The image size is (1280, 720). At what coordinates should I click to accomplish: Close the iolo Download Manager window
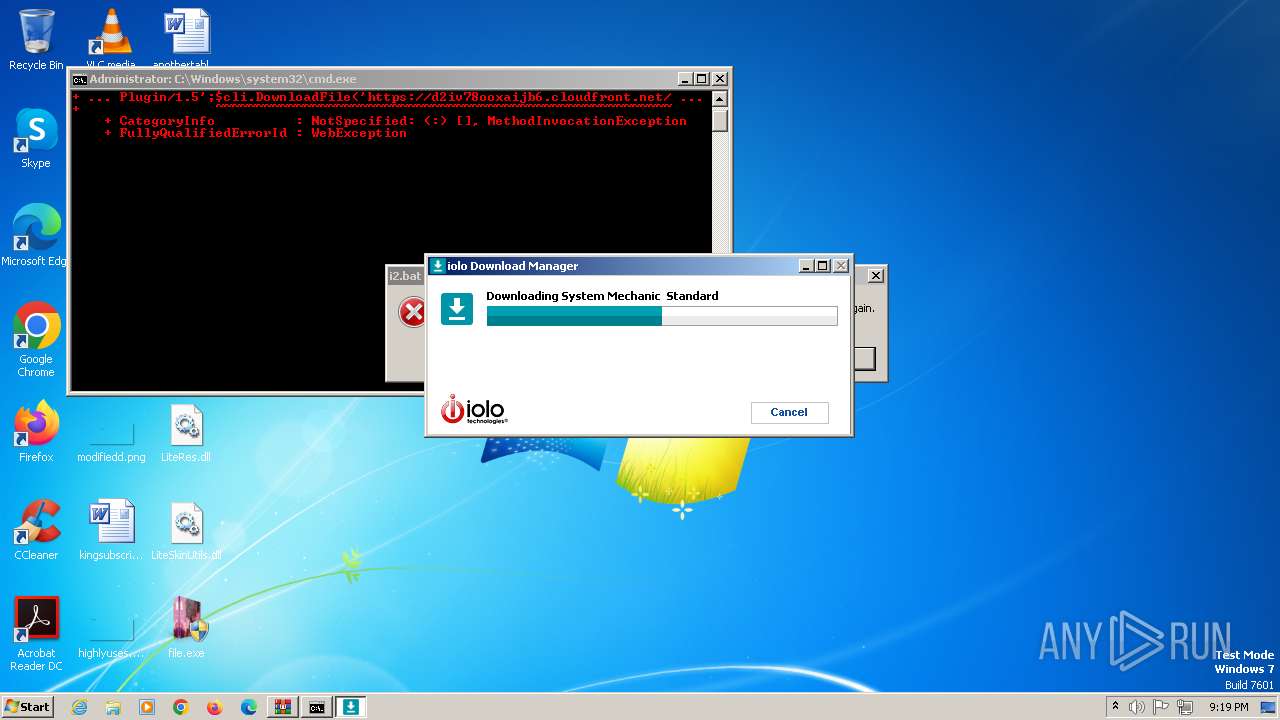840,266
